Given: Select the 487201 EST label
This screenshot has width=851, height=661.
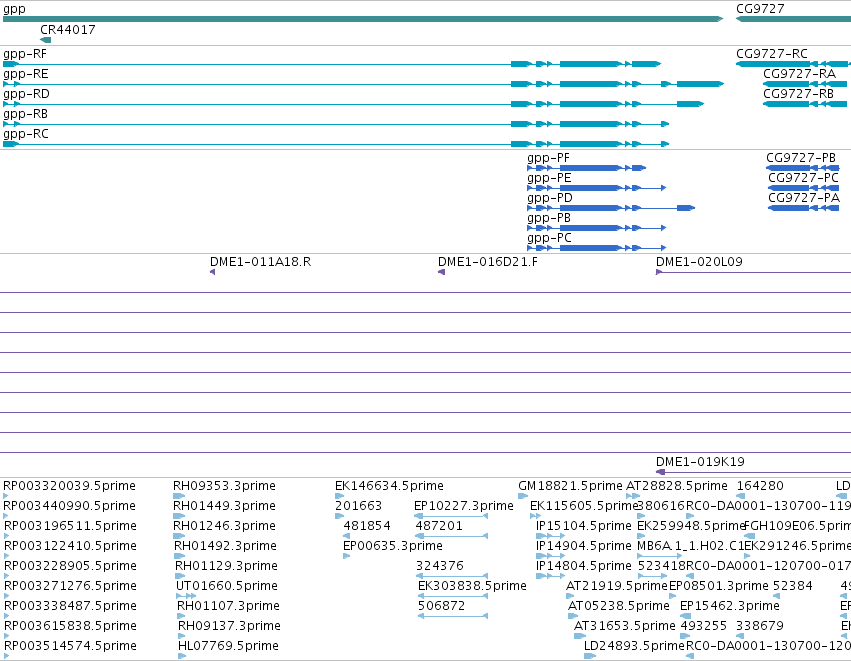Looking at the screenshot, I should 439,526.
